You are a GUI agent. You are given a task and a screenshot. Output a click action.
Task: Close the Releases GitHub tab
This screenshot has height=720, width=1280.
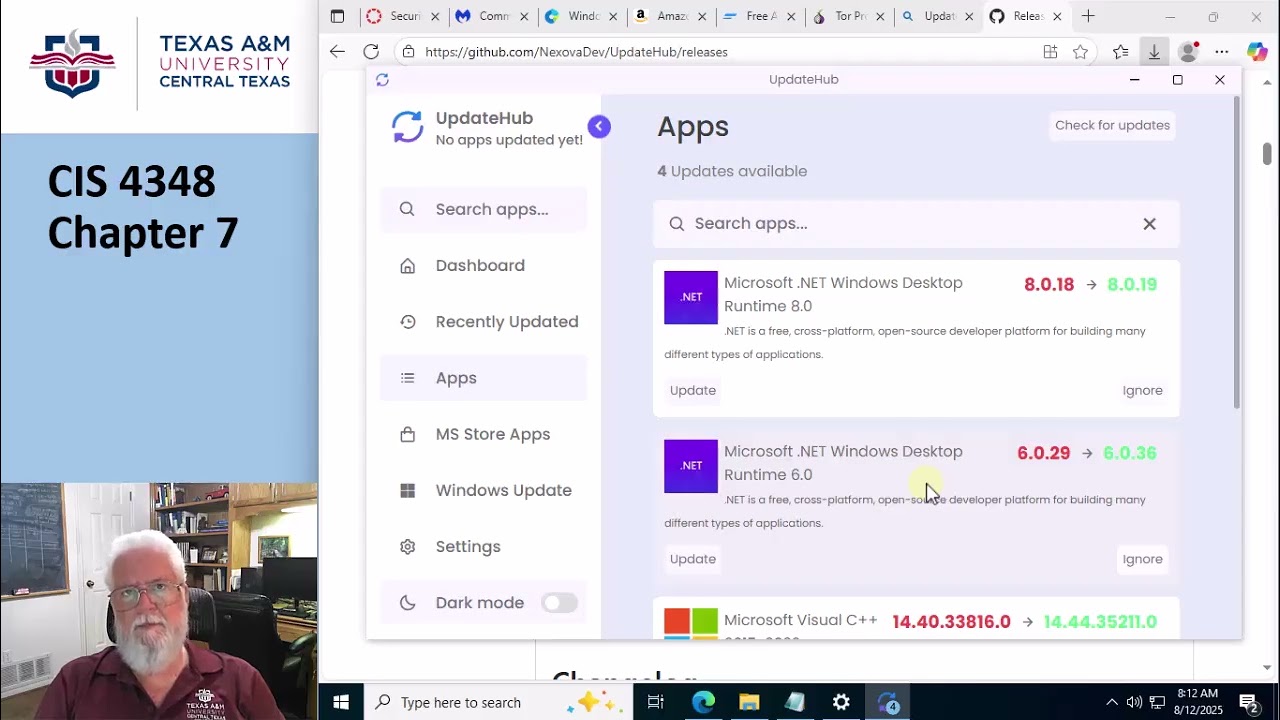(1057, 16)
